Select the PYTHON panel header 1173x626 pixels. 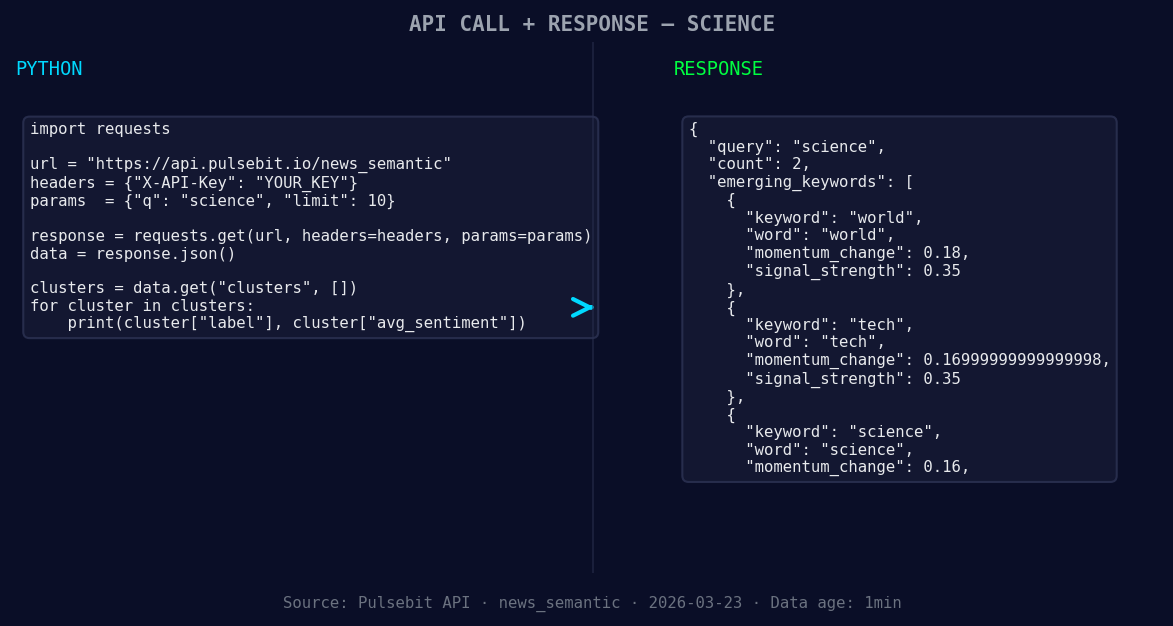pyautogui.click(x=49, y=68)
